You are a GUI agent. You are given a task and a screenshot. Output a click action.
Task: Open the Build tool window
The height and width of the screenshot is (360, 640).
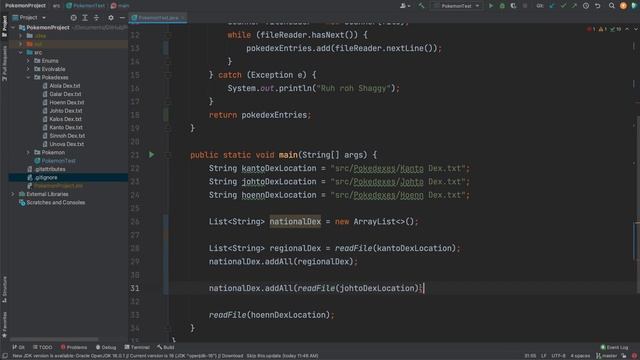(165, 347)
